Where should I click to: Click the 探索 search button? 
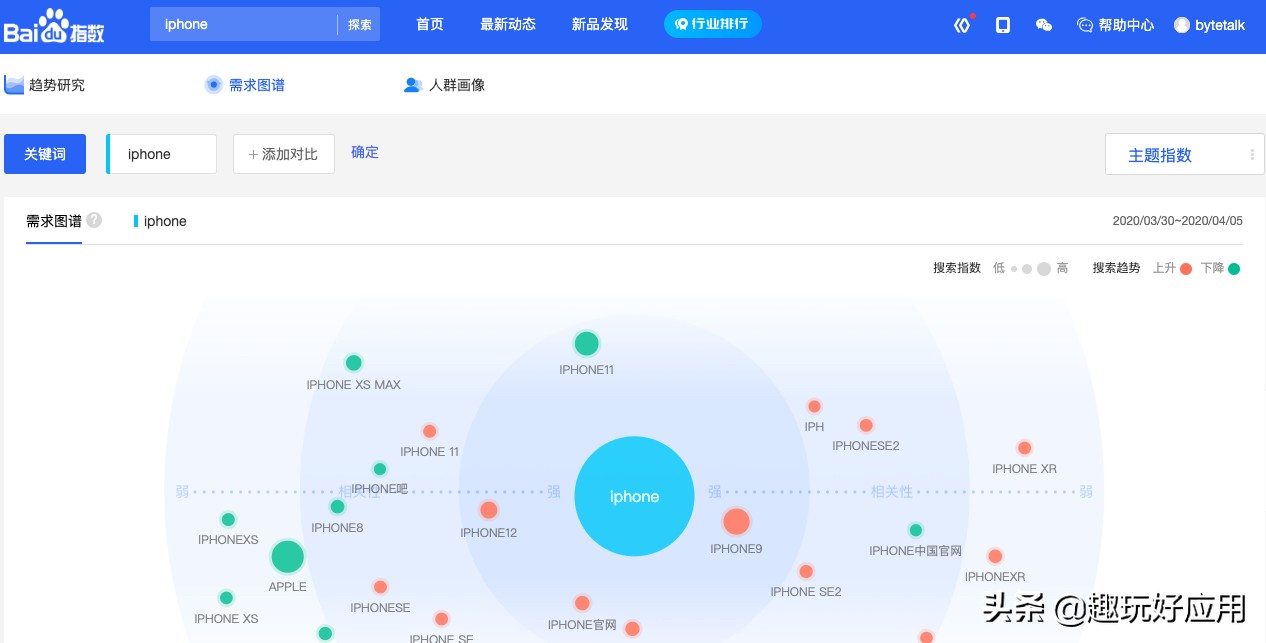(359, 24)
